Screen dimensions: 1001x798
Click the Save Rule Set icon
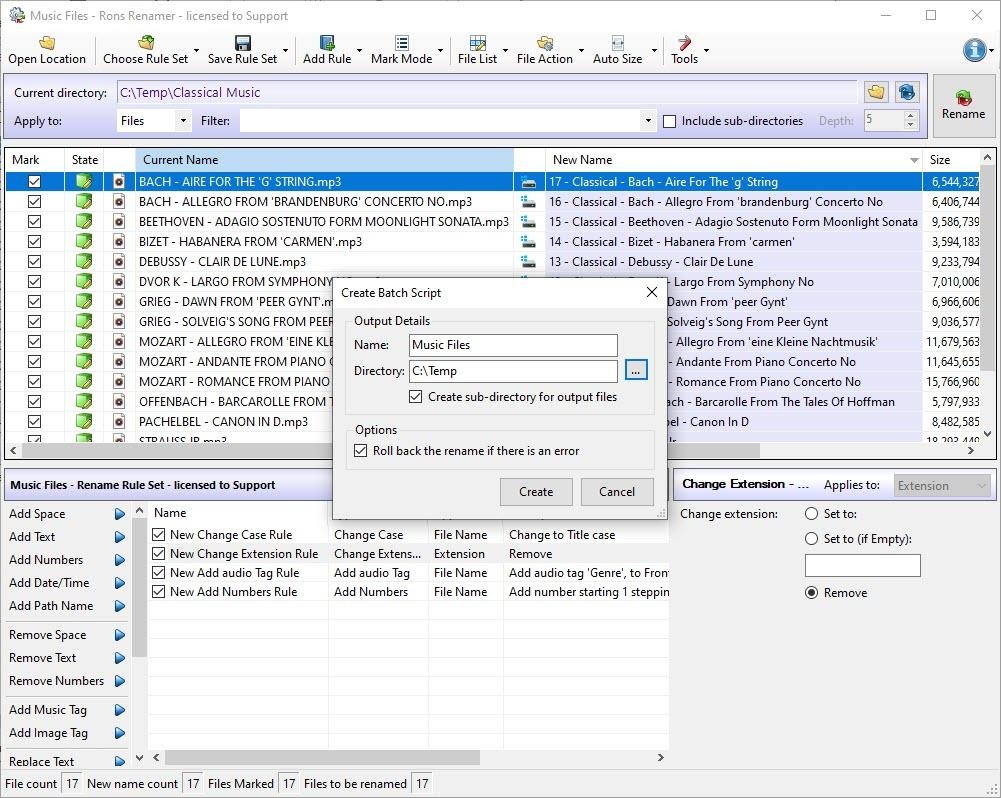pos(242,43)
